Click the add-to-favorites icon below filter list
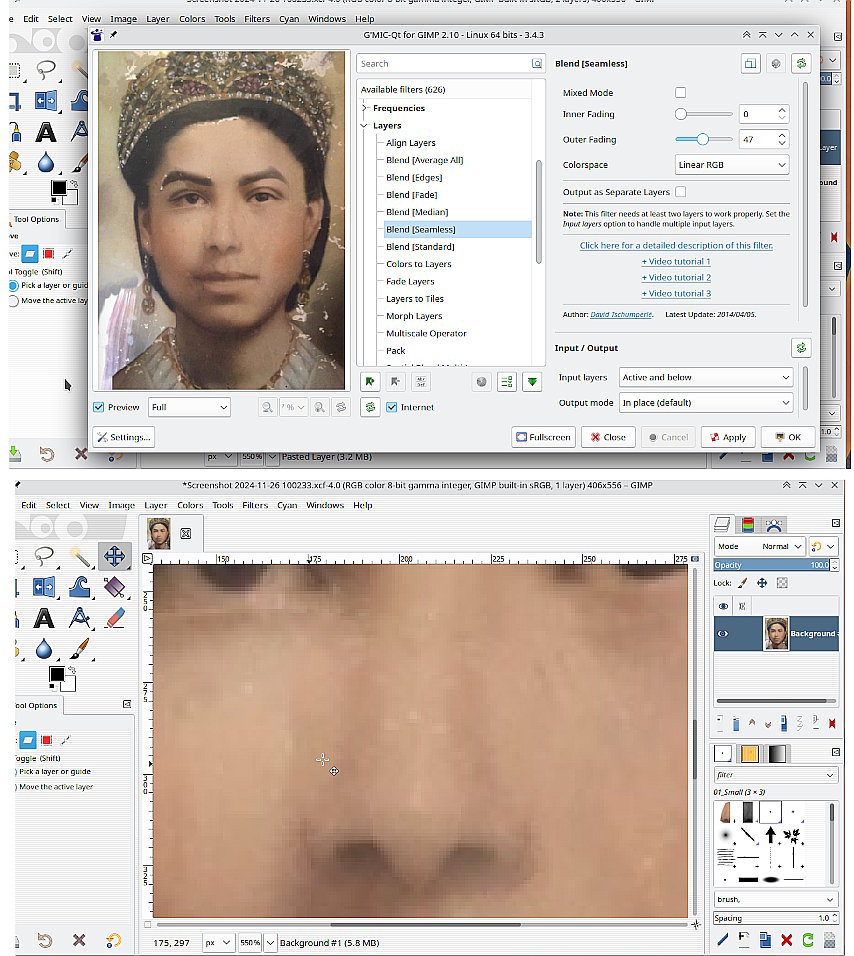This screenshot has width=854, height=956. pos(369,381)
